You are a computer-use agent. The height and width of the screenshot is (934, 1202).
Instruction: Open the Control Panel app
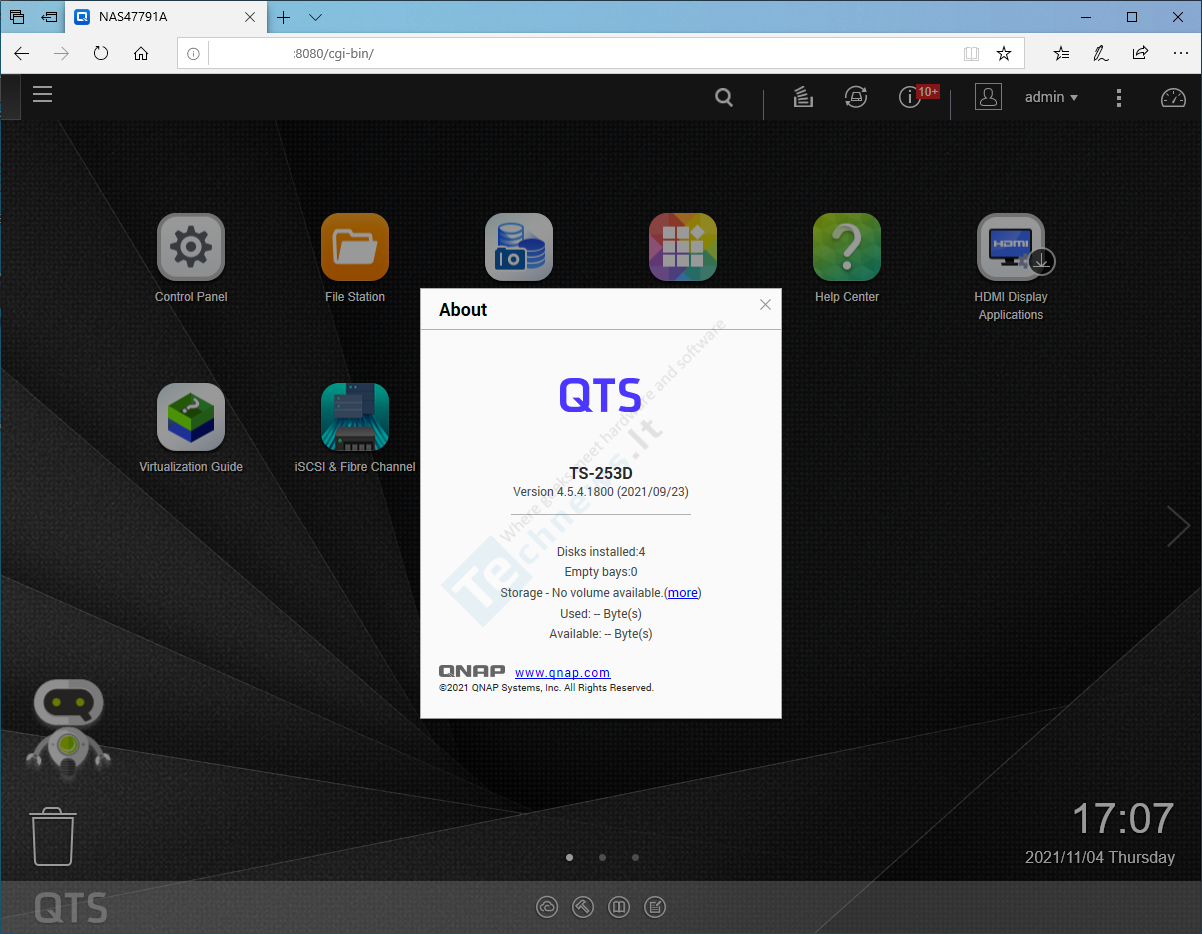pyautogui.click(x=191, y=247)
